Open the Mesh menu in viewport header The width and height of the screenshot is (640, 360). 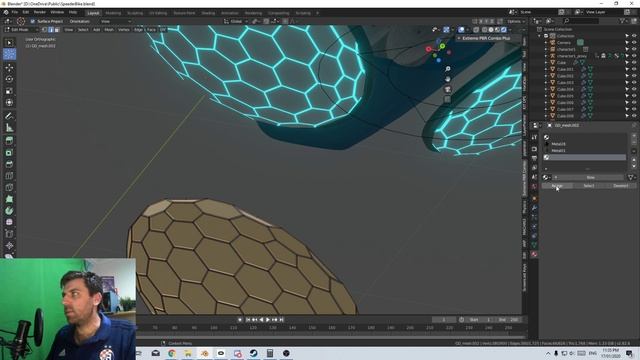(x=109, y=30)
